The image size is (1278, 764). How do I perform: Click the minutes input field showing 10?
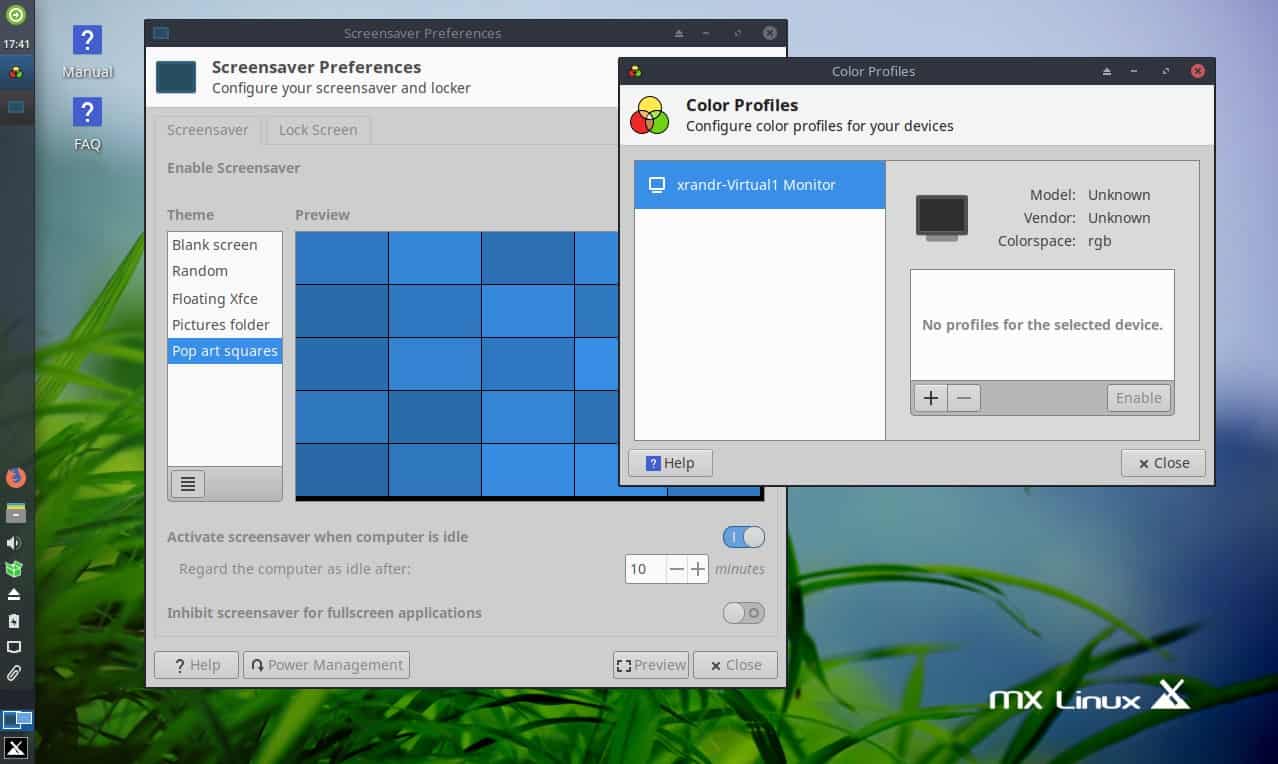point(645,568)
